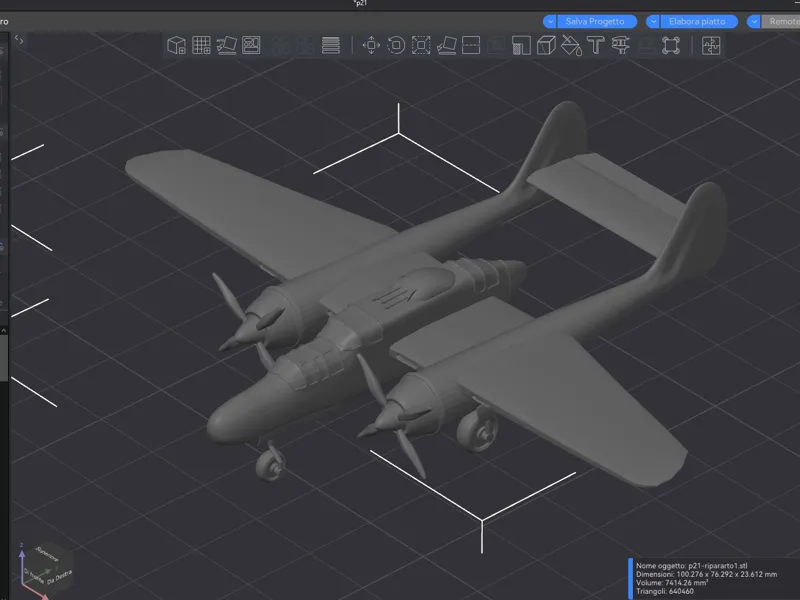Viewport: 800px width, 600px height.
Task: Click the Salva Progetto button
Action: tap(597, 21)
